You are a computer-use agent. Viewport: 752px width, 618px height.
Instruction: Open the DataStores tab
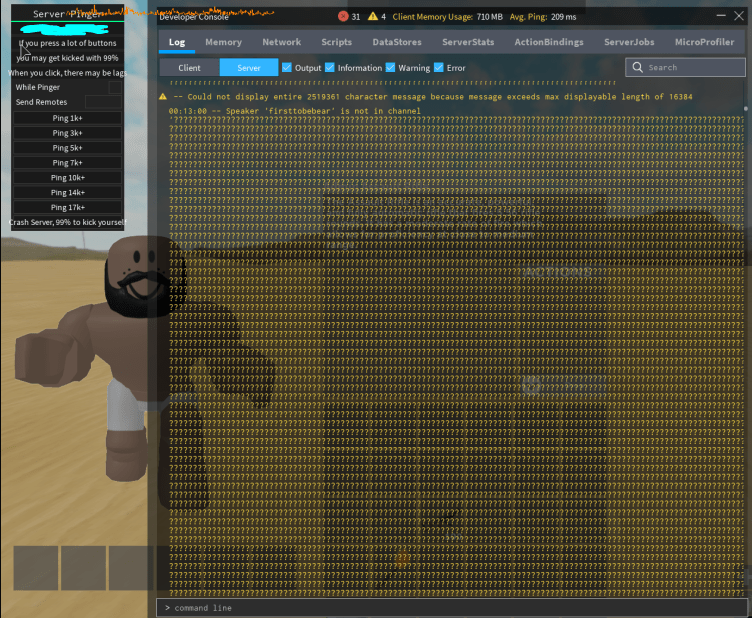point(397,42)
